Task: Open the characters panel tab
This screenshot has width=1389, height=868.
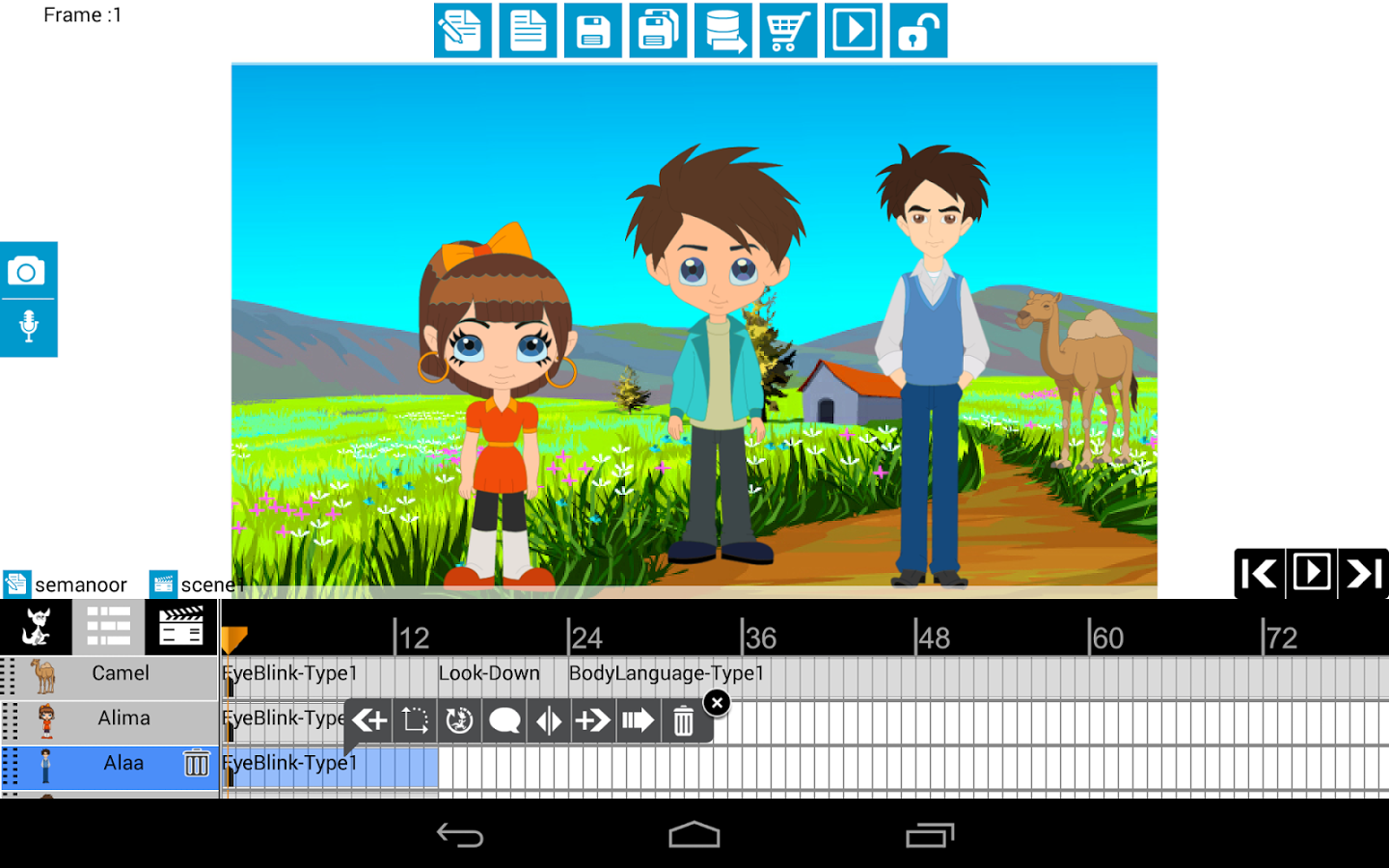Action: pyautogui.click(x=36, y=628)
